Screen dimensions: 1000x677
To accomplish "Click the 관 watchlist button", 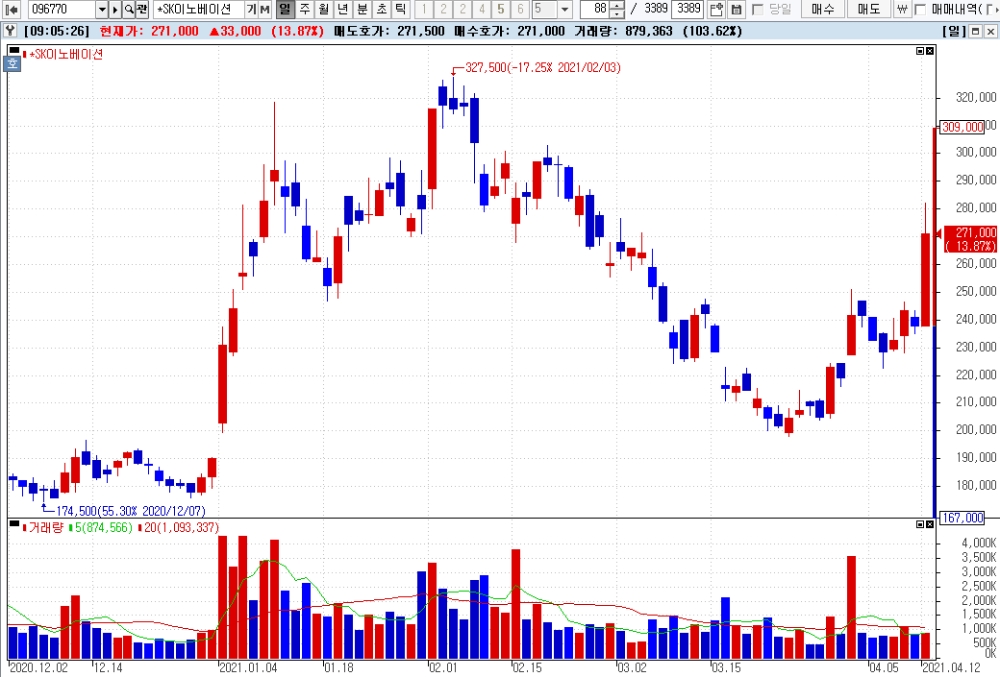I will coord(142,9).
